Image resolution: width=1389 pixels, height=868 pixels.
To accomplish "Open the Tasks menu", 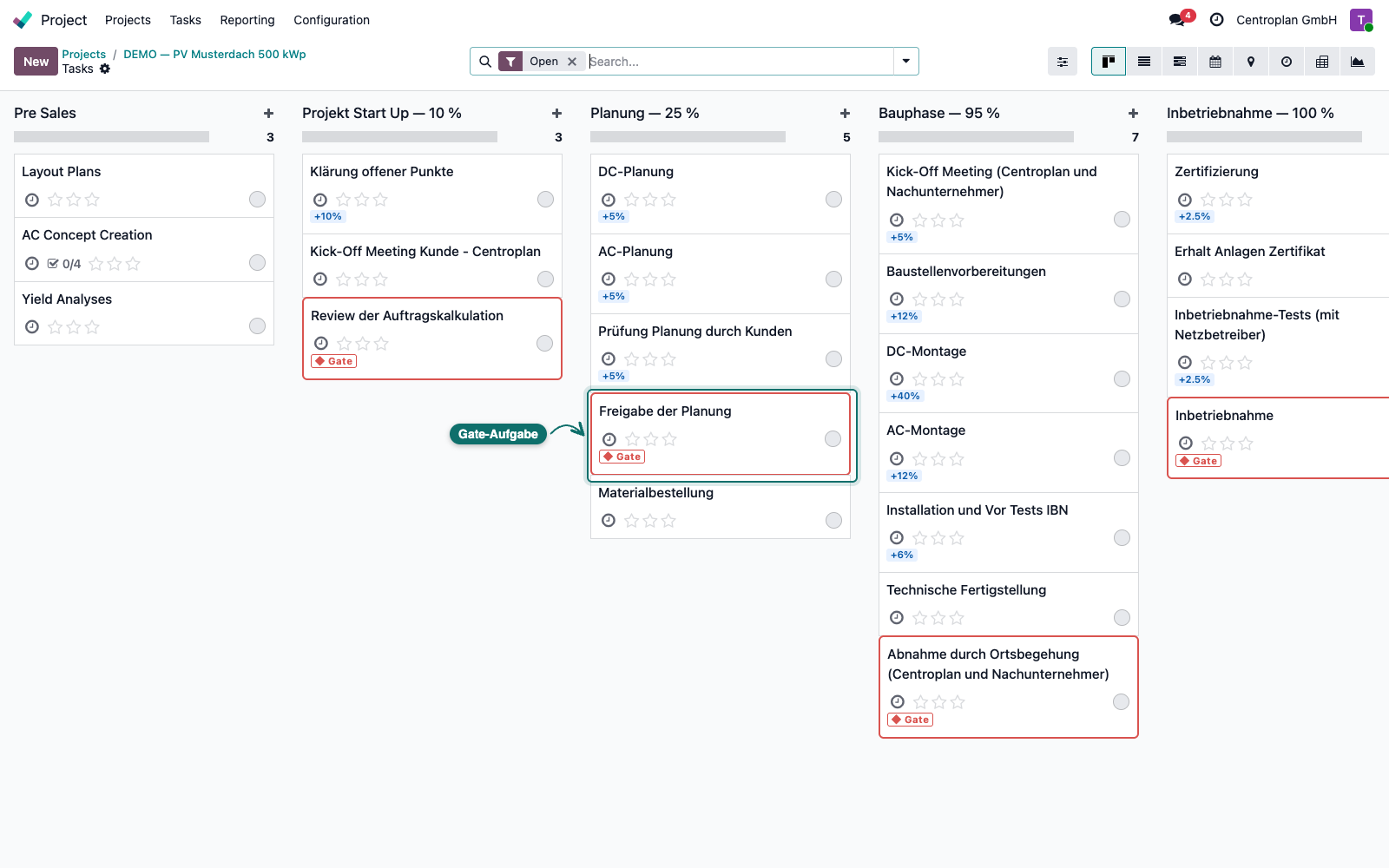I will pyautogui.click(x=185, y=20).
